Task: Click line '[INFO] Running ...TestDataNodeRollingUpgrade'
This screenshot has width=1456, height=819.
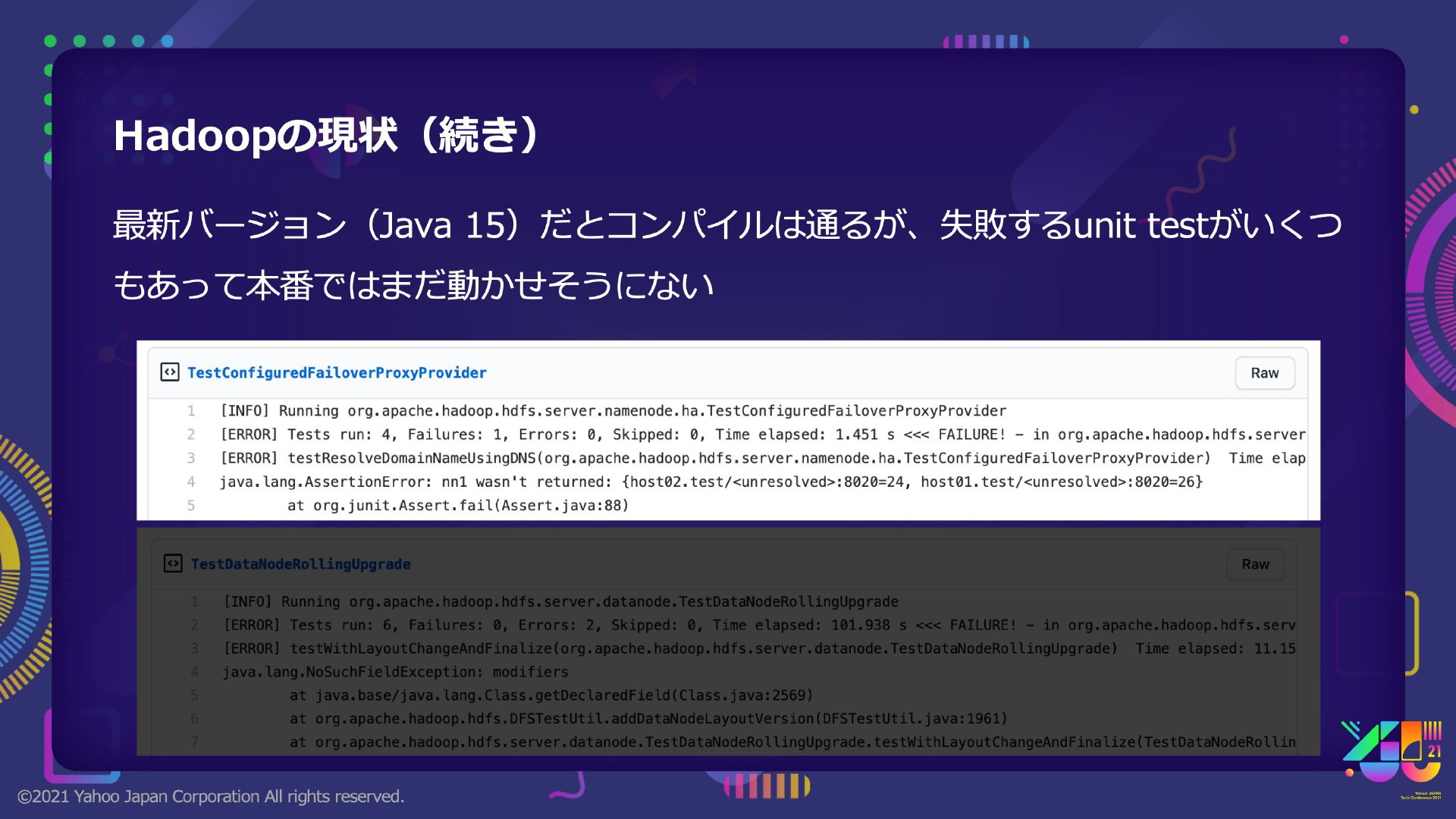Action: tap(560, 601)
